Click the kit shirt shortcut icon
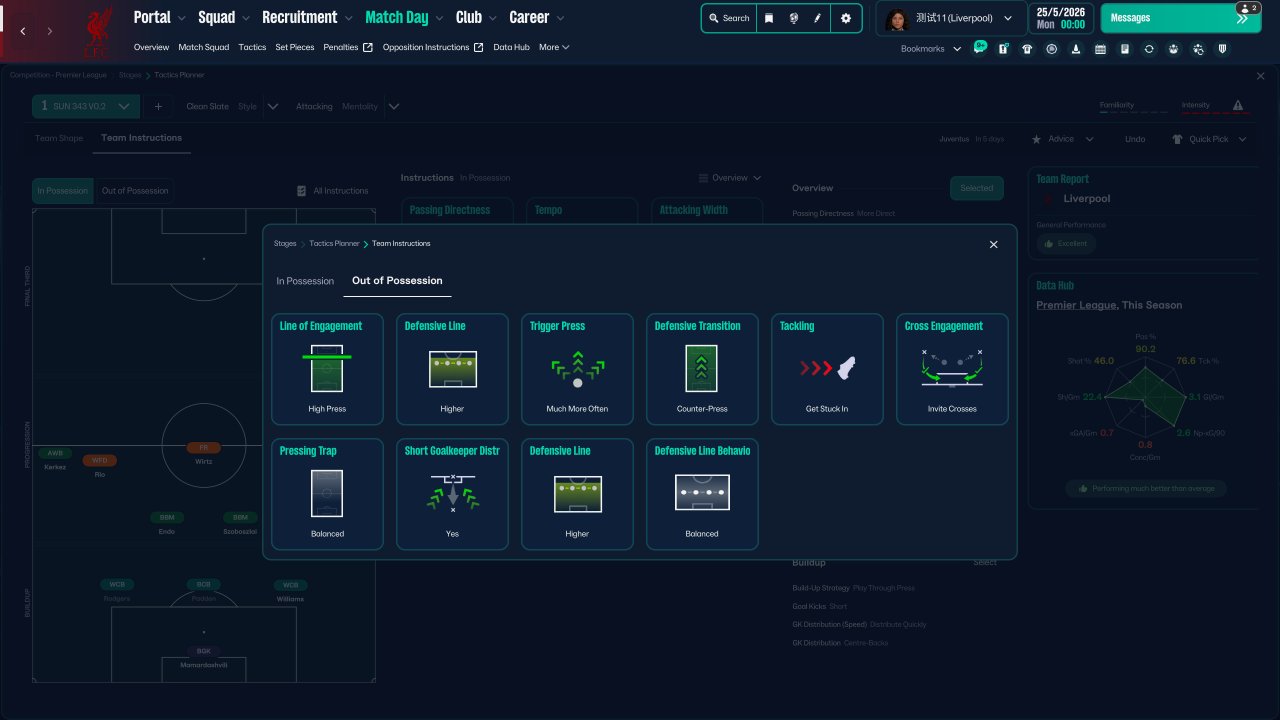 (x=1027, y=49)
